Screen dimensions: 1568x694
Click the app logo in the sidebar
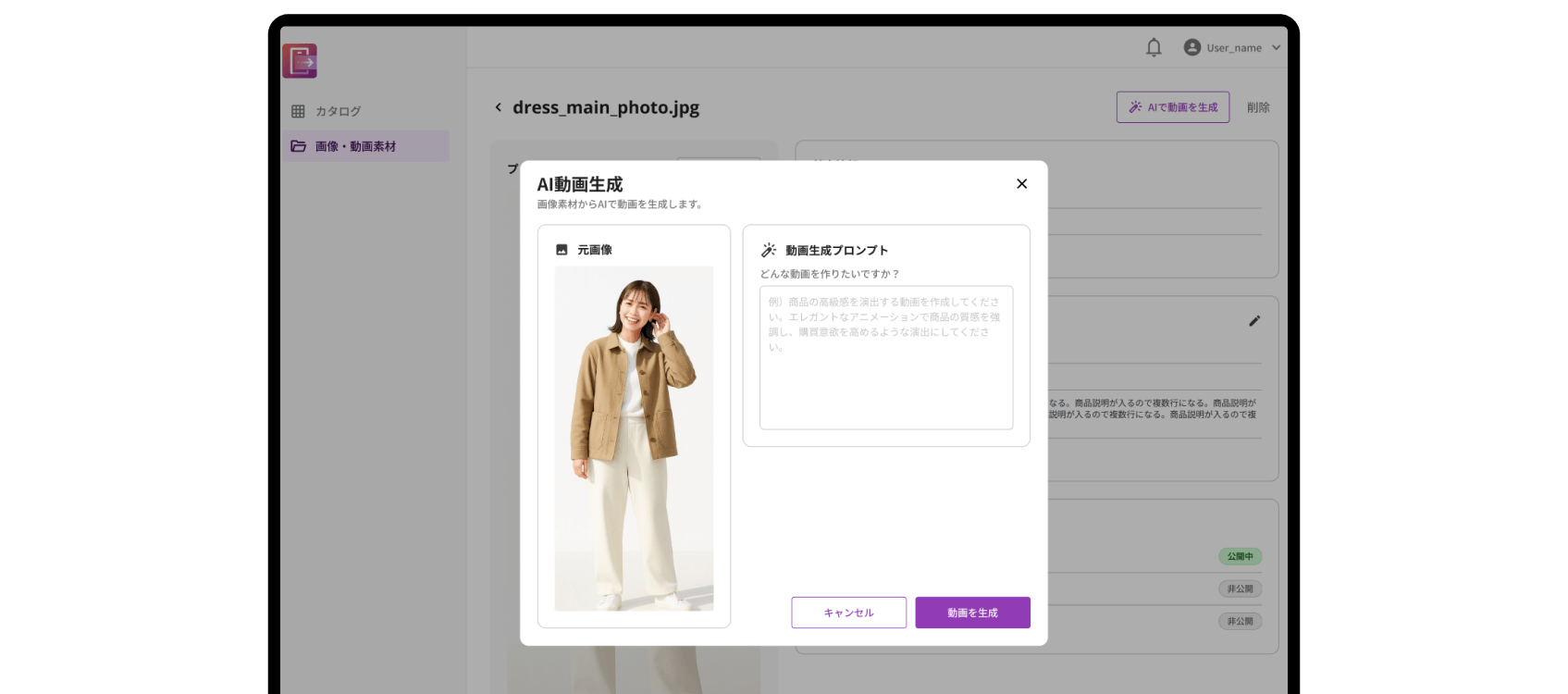click(x=300, y=61)
